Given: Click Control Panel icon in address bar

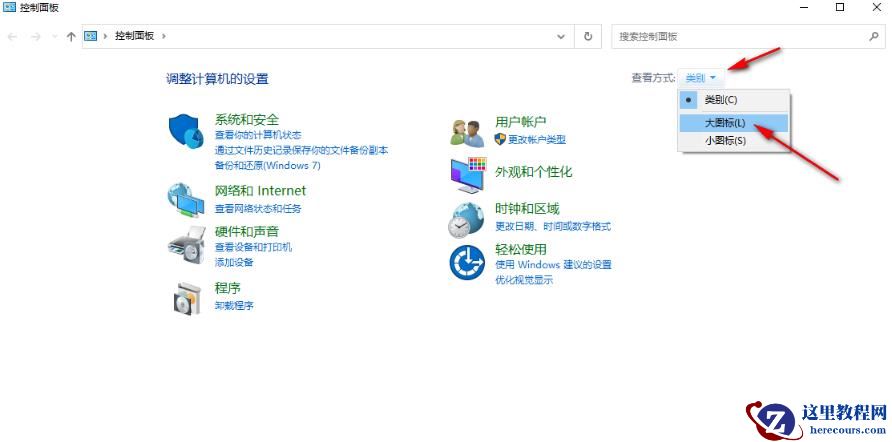Looking at the screenshot, I should click(91, 36).
